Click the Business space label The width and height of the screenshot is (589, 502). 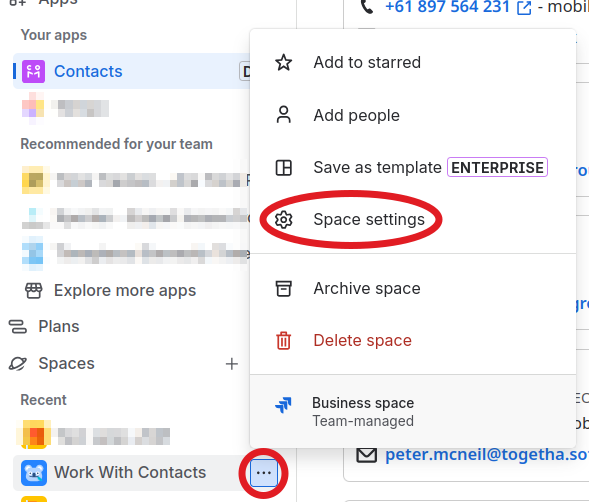click(x=363, y=403)
